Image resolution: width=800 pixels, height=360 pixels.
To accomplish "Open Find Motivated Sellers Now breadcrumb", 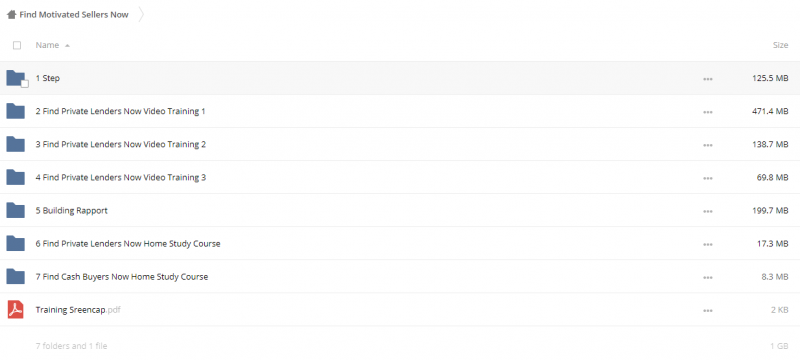I will coord(74,14).
